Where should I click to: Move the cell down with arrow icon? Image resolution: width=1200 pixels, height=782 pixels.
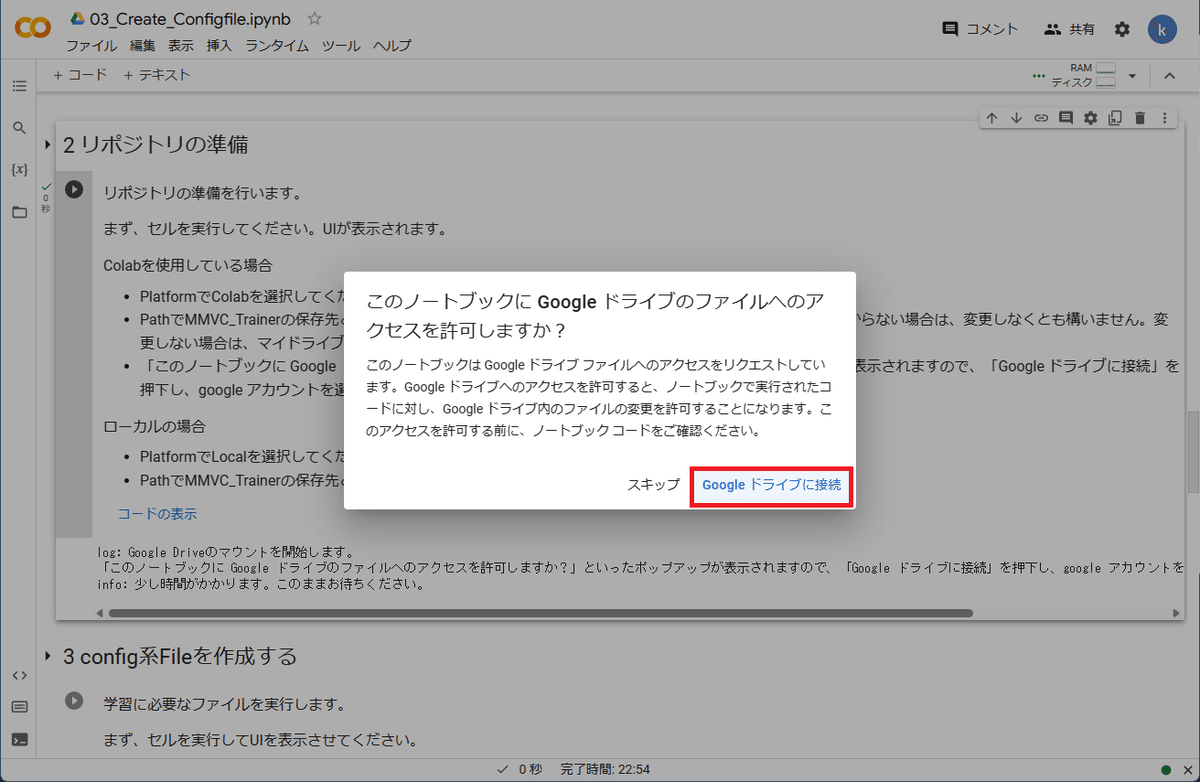pyautogui.click(x=1016, y=118)
